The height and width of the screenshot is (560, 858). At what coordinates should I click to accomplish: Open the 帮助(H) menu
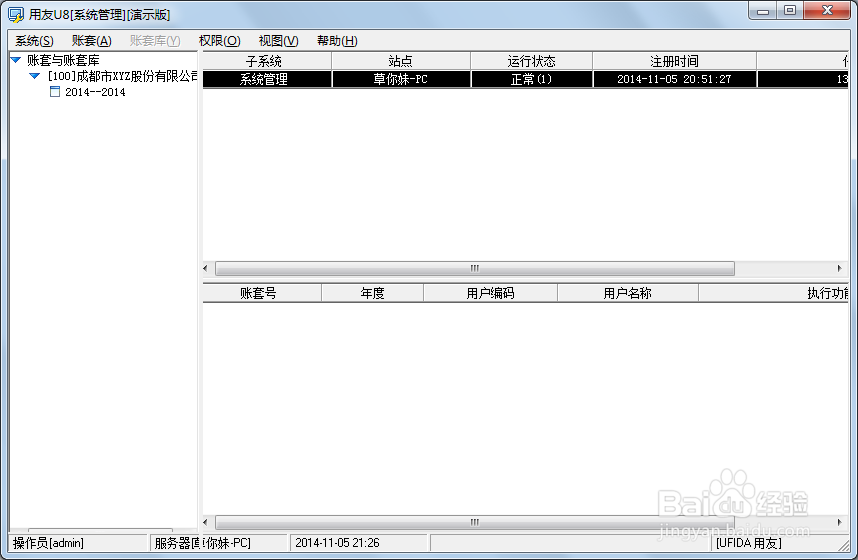point(337,41)
